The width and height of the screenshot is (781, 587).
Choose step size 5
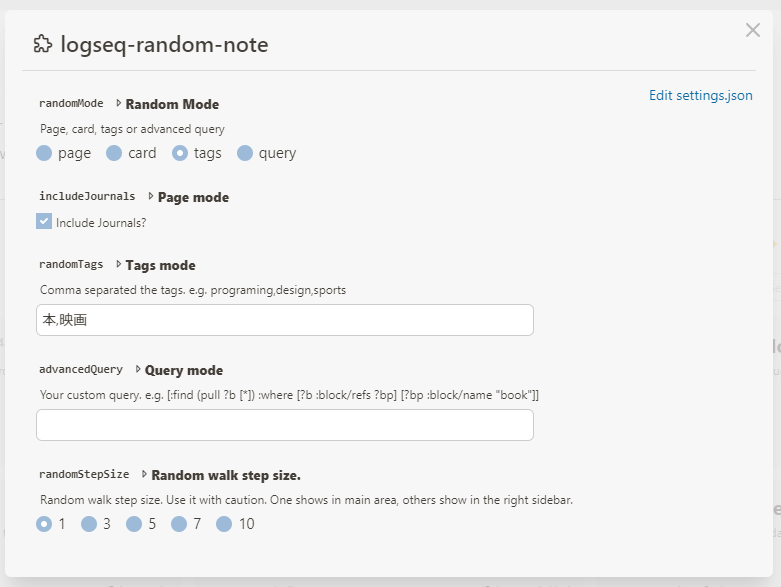pos(134,523)
